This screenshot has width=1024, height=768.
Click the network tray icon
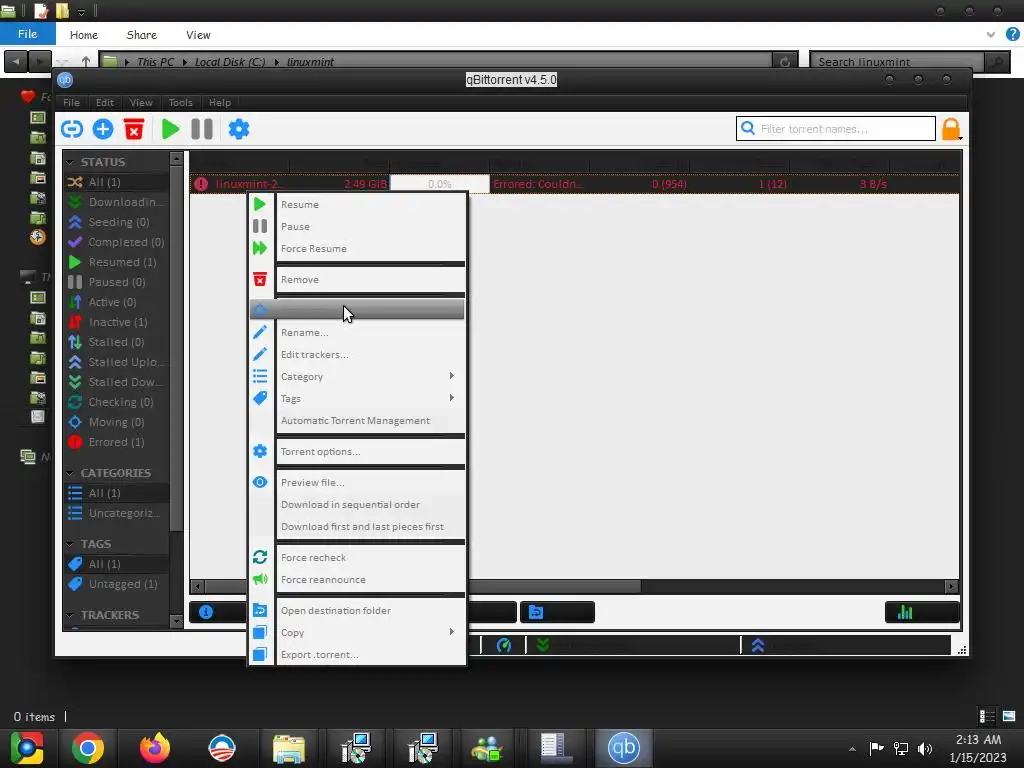pyautogui.click(x=901, y=748)
